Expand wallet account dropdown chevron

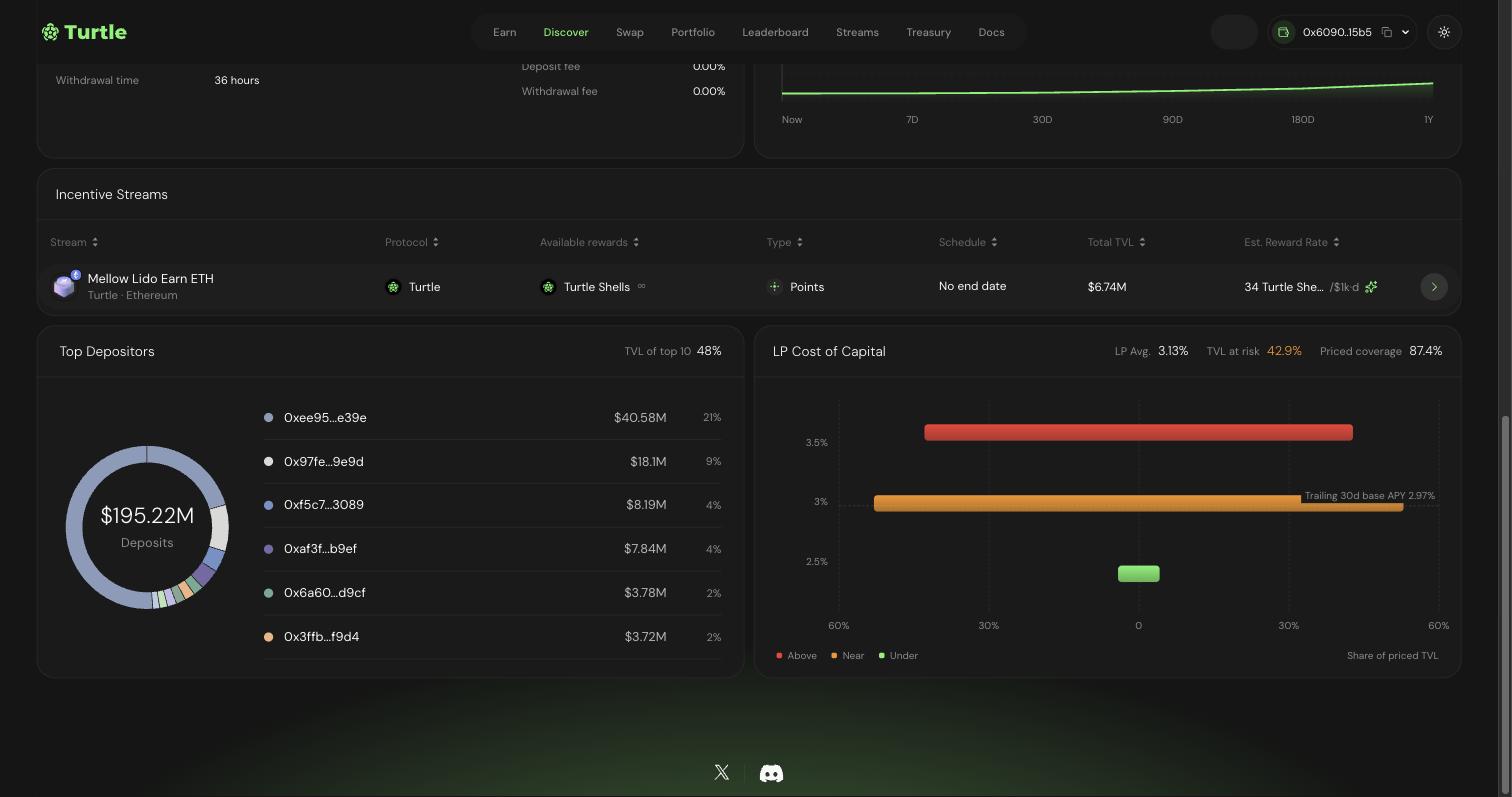click(1405, 32)
